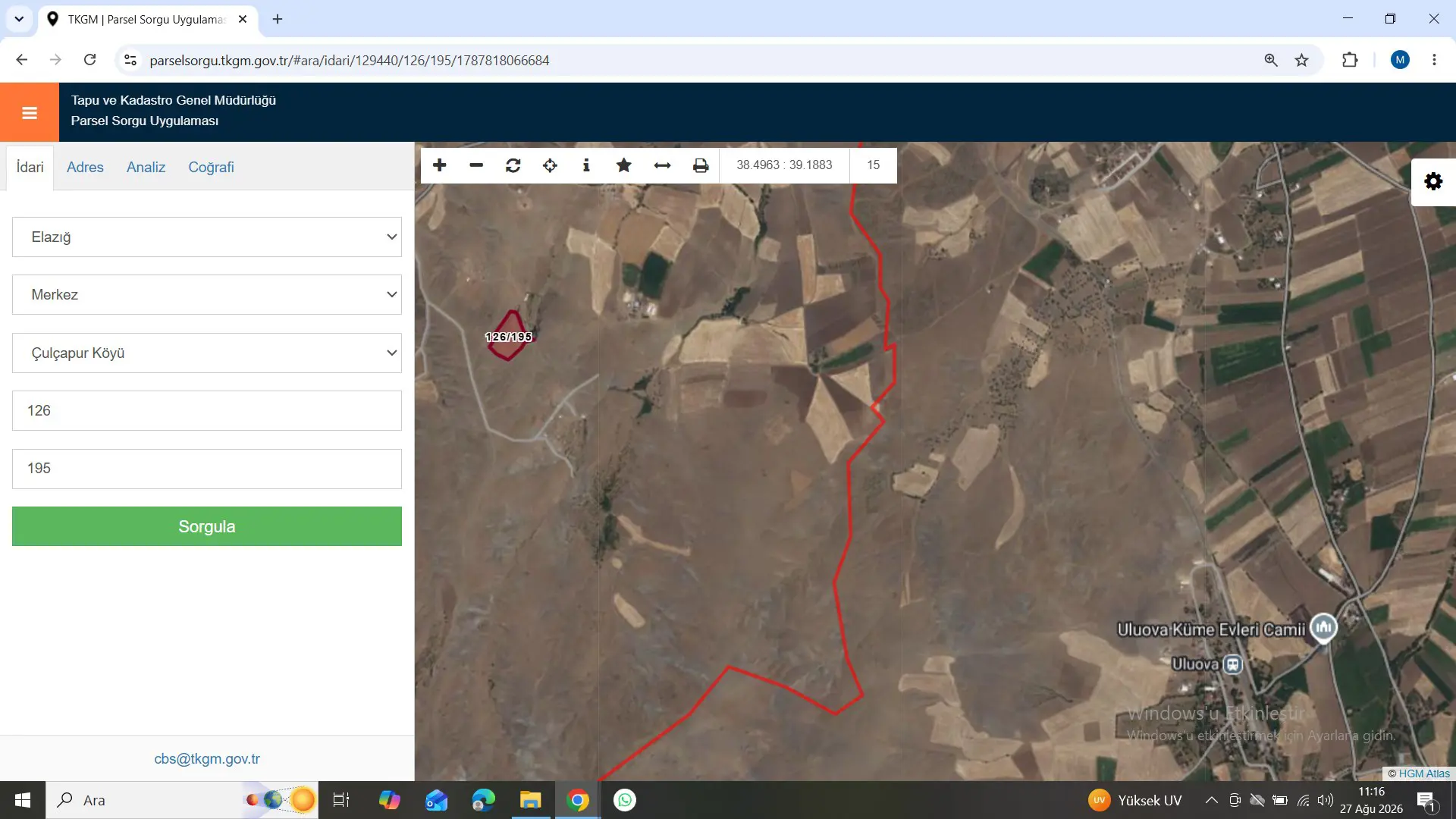This screenshot has width=1456, height=819.
Task: Expand the browser tab search chevron
Action: point(19,19)
